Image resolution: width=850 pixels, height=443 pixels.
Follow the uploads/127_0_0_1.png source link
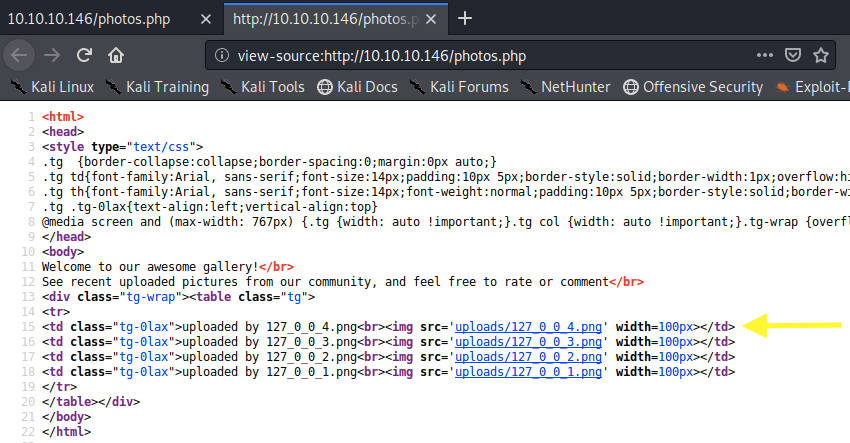pos(529,371)
